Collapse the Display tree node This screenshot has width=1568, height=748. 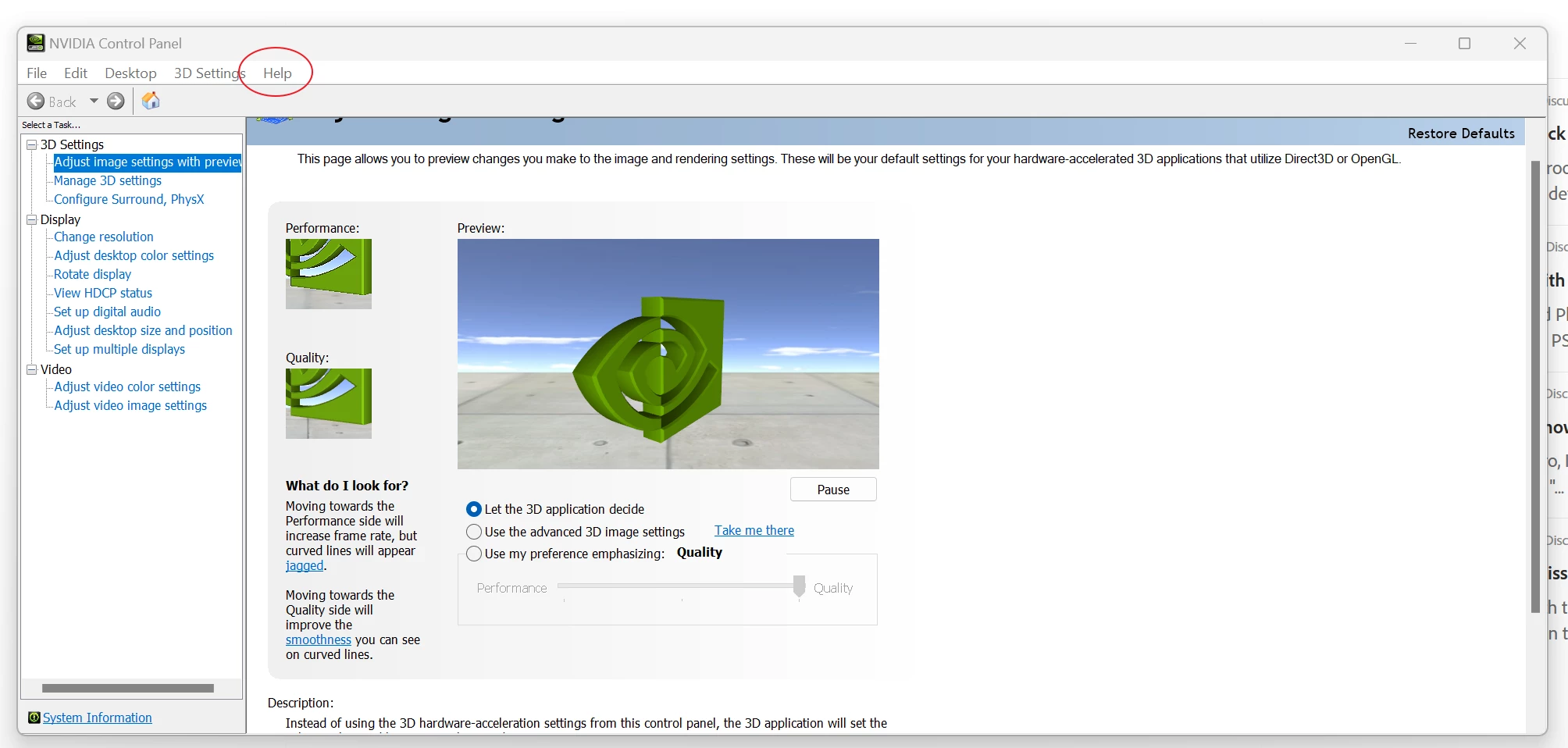click(32, 219)
